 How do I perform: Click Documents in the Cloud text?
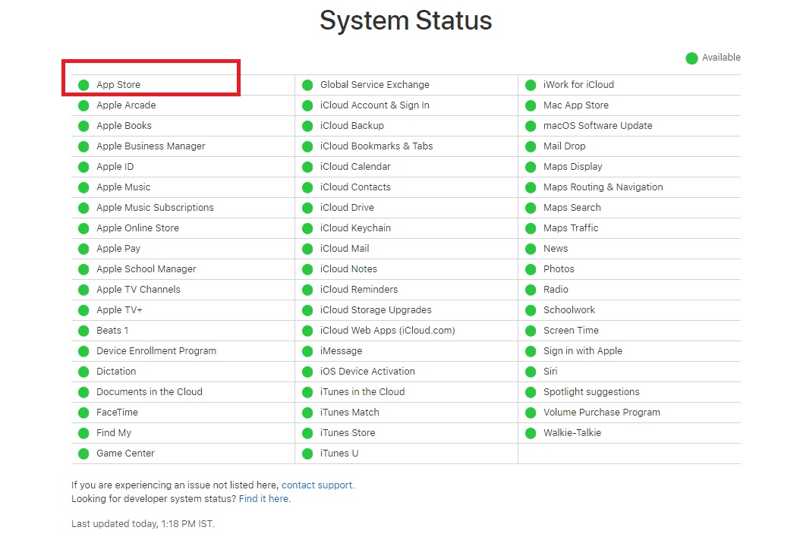[149, 391]
